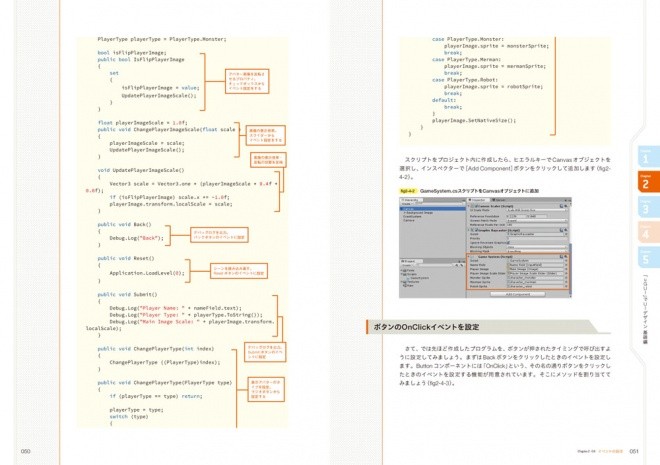Click the Project search-by-type filter icon

(x=456, y=266)
